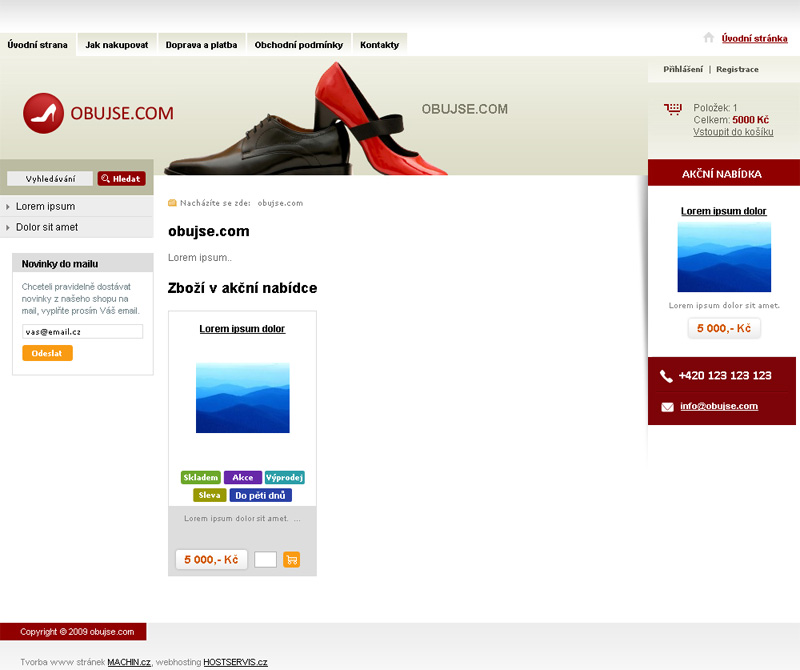Open the MACHIN.cz footer link

129,662
